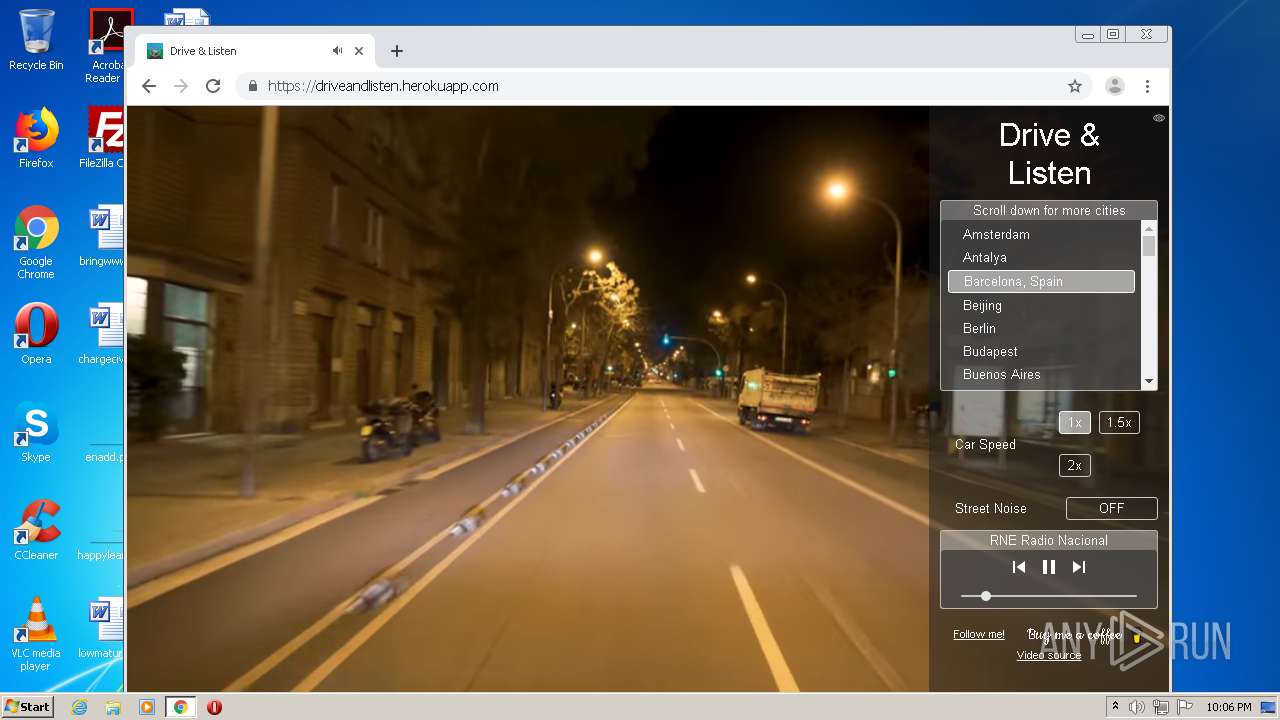Screen dimensions: 1280x720
Task: Click city list scrollbar down arrow
Action: [x=1149, y=381]
